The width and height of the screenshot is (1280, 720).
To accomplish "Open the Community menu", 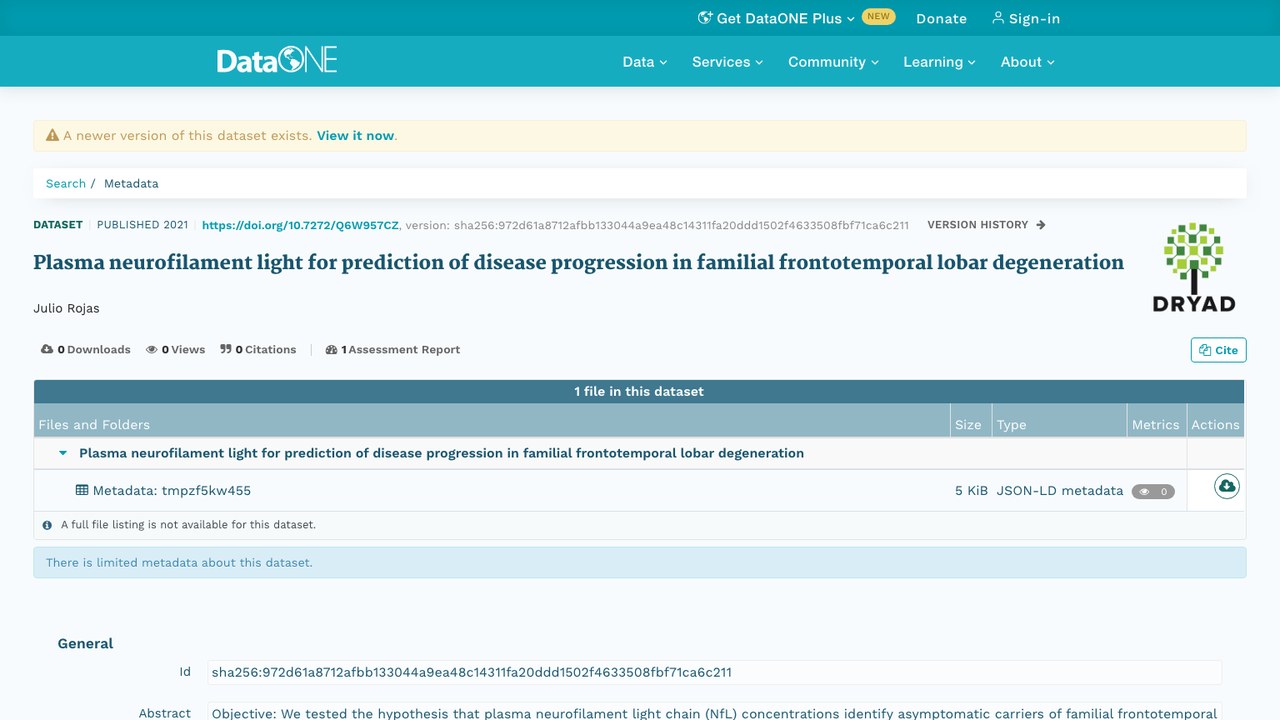I will (833, 62).
